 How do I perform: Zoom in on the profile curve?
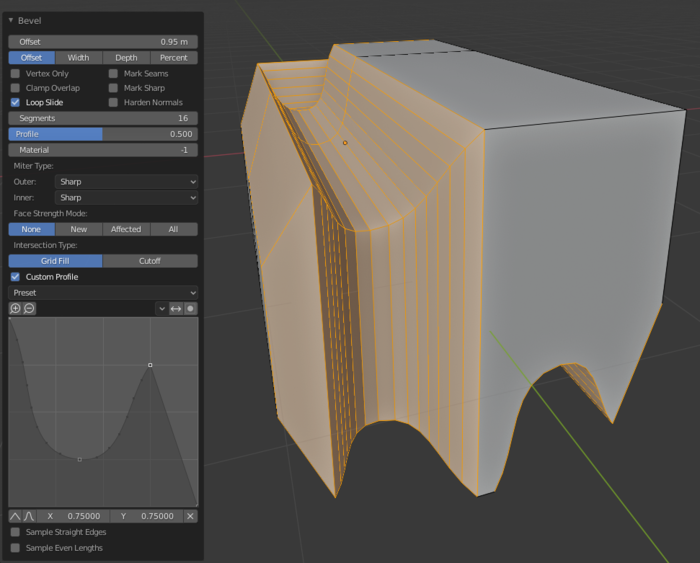[x=15, y=309]
